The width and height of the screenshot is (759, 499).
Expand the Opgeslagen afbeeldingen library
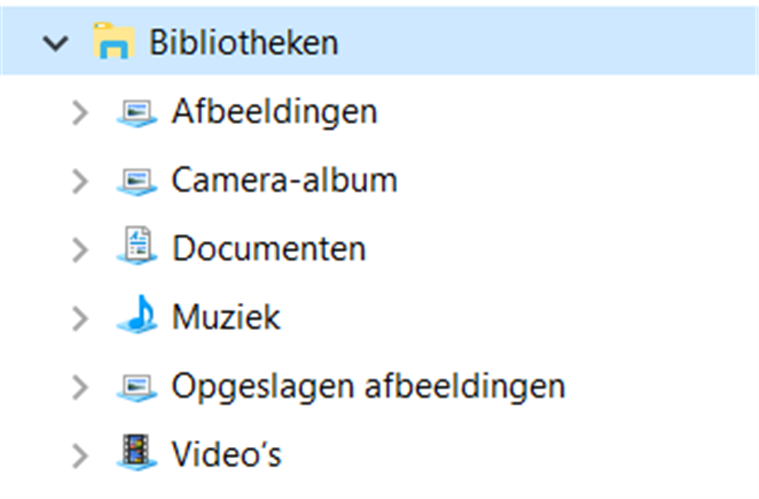[80, 388]
